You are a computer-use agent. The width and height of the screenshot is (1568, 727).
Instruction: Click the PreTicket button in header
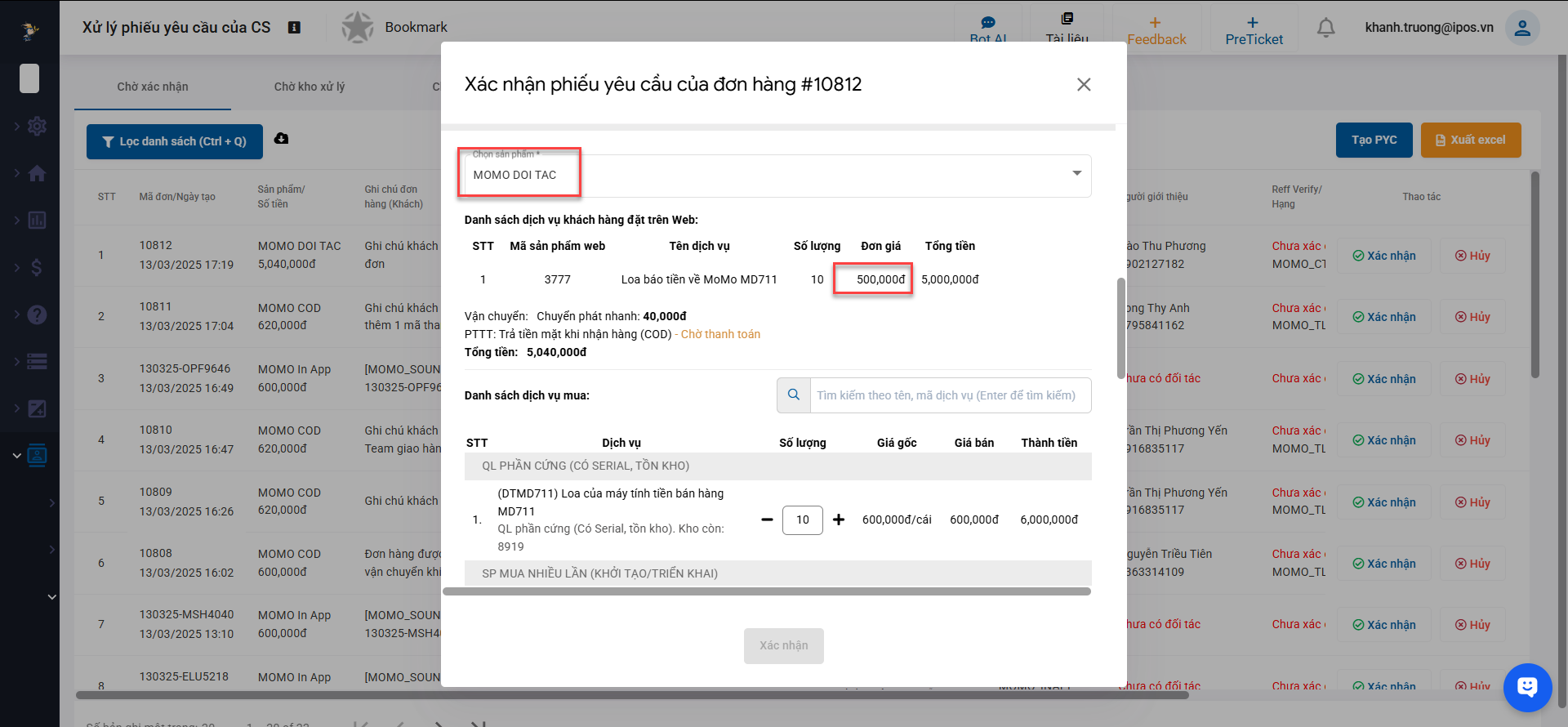(x=1254, y=30)
